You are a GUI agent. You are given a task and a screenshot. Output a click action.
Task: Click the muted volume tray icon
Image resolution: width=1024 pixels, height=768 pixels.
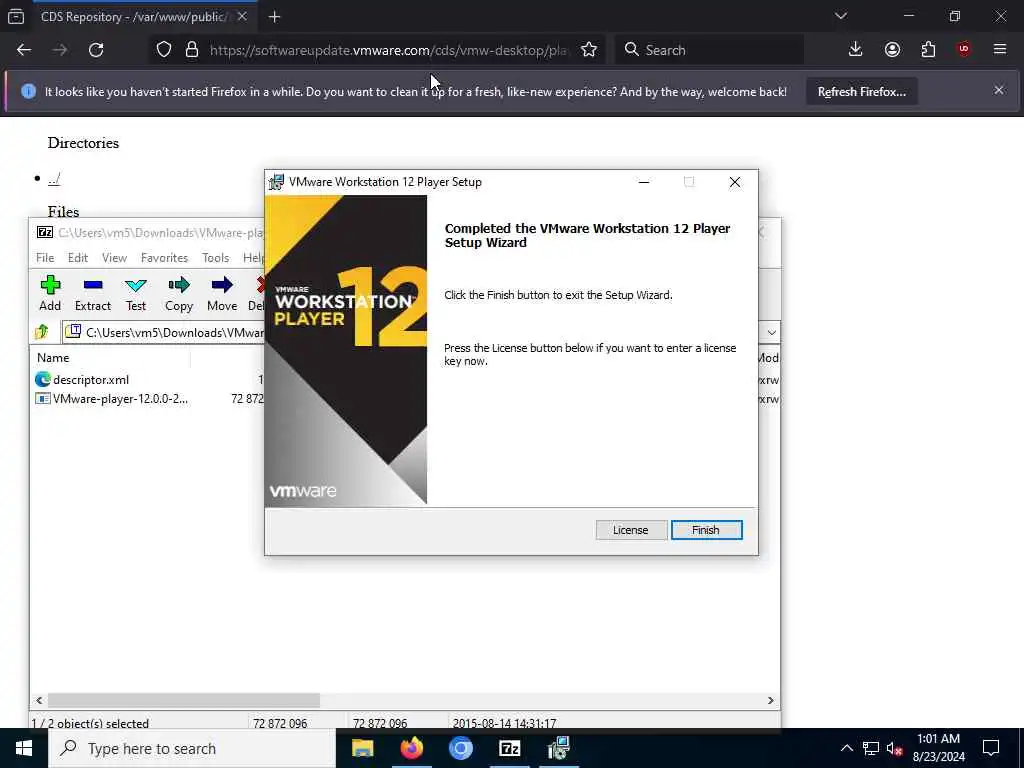coord(894,749)
